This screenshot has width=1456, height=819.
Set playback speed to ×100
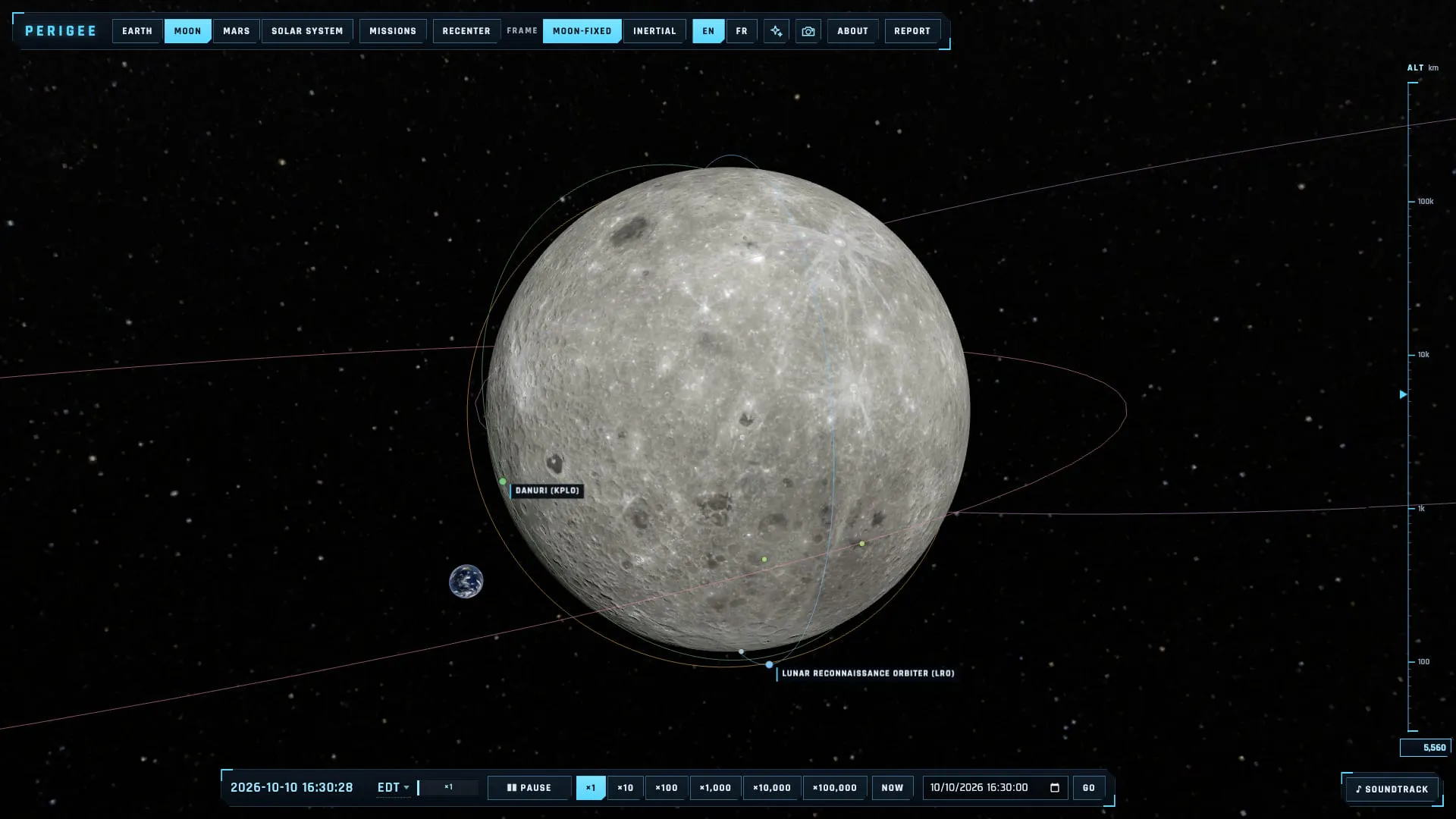(x=667, y=788)
